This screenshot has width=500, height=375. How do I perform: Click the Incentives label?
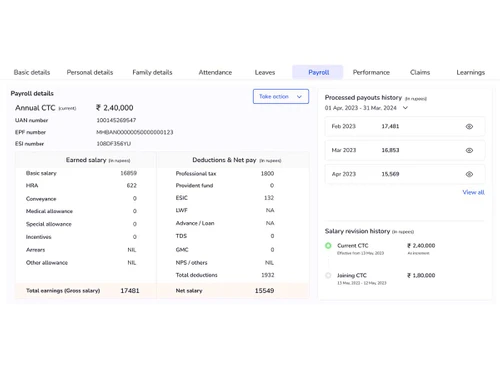39,237
